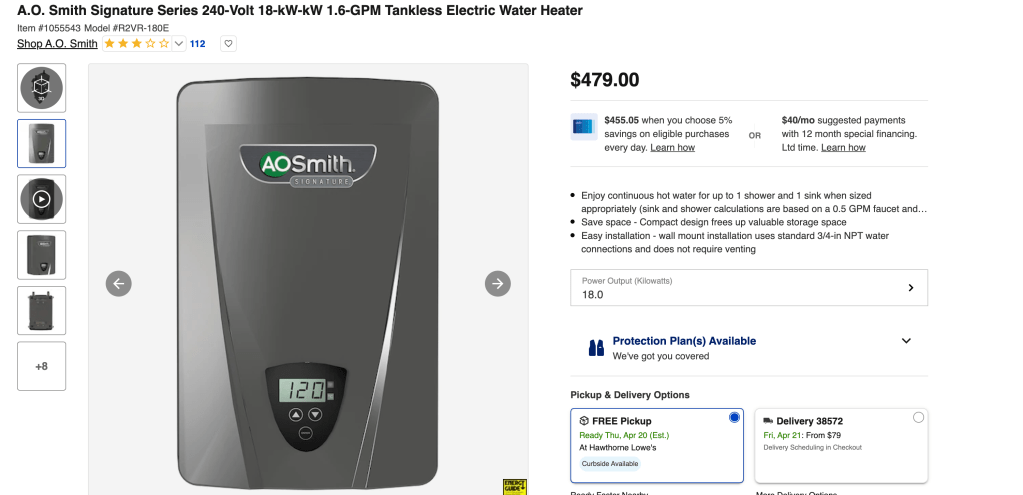Select the rear view heater thumbnail
Viewport: 1023px width, 495px height.
[41, 310]
